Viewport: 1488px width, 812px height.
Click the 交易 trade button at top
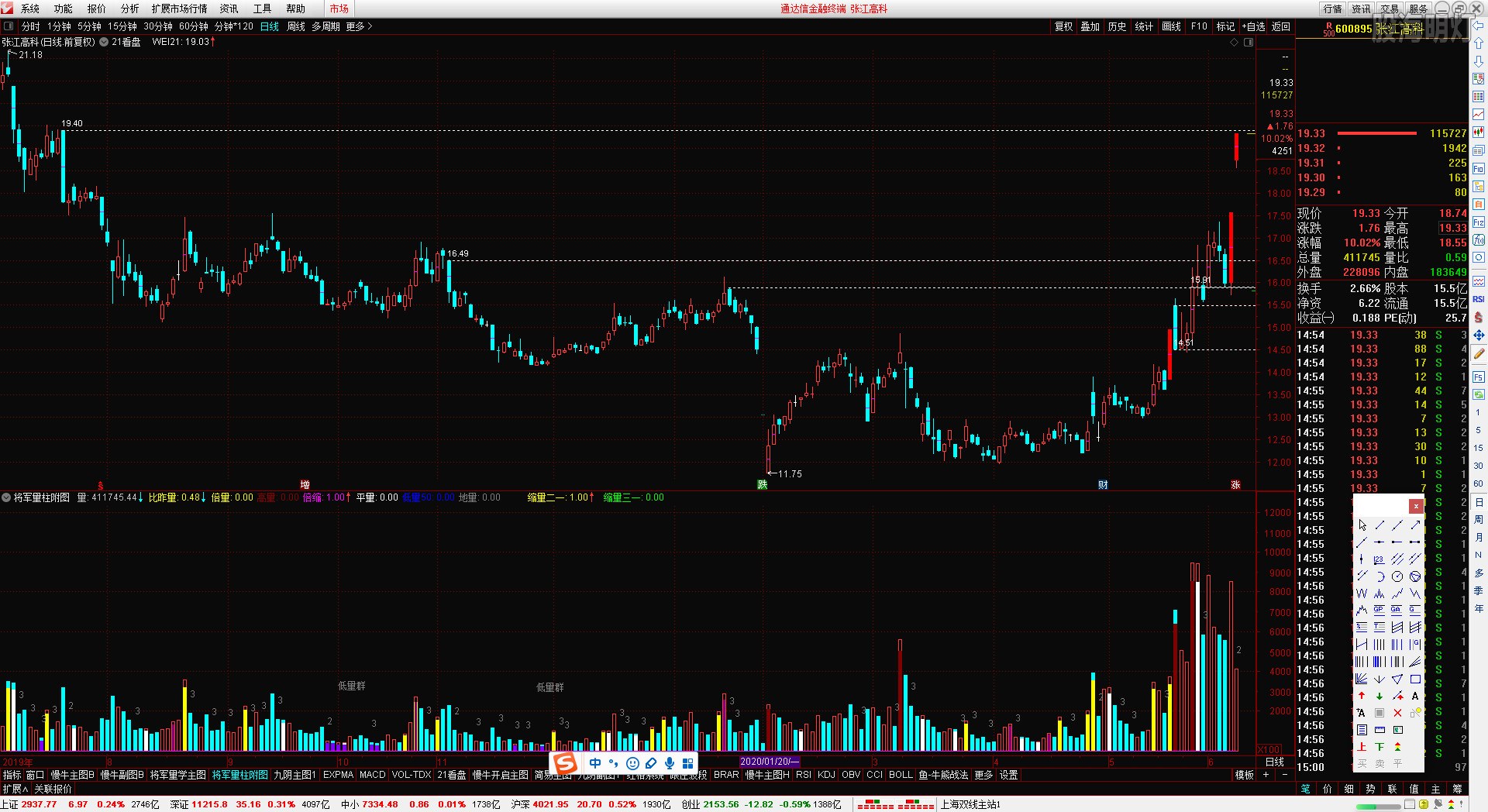tap(1390, 9)
